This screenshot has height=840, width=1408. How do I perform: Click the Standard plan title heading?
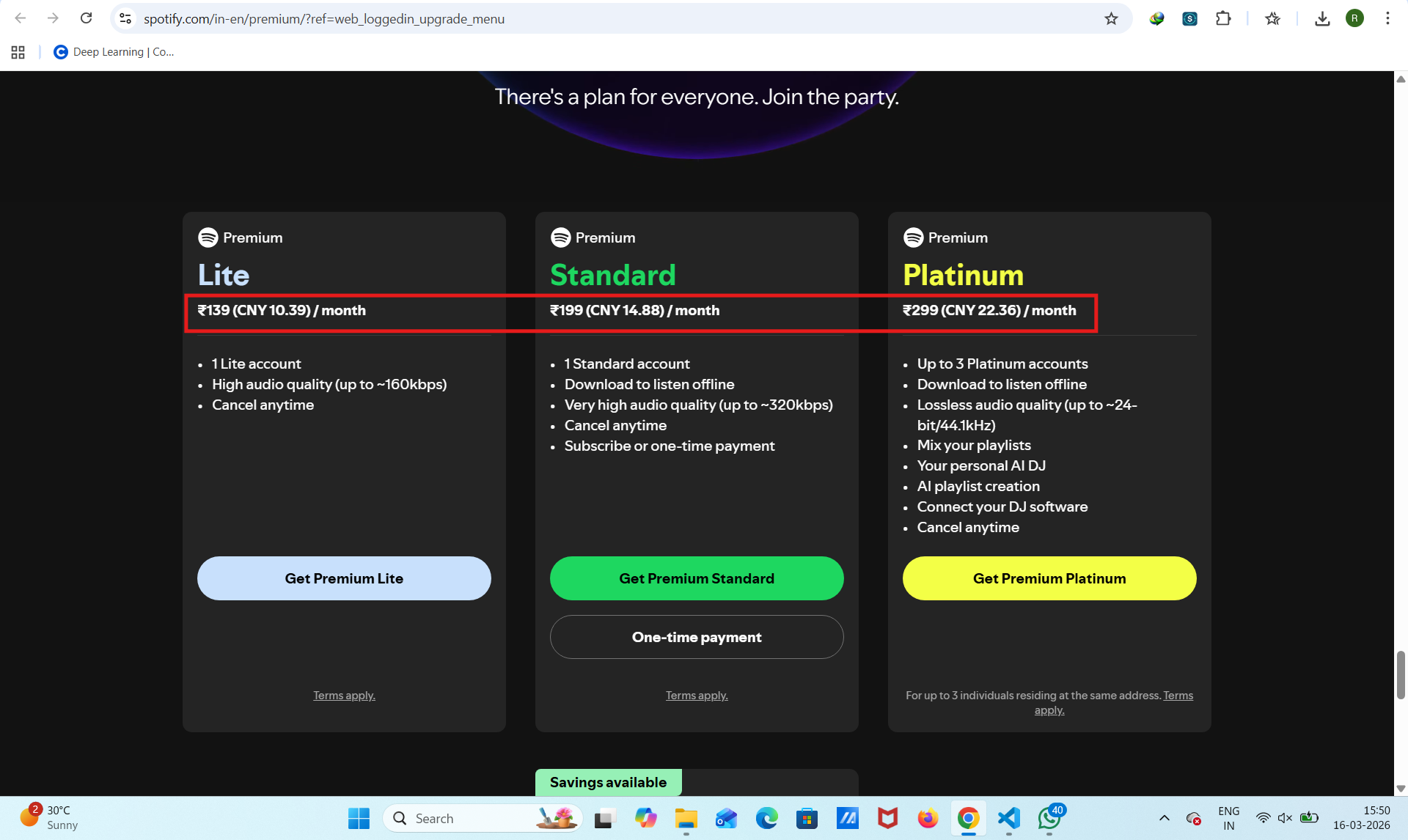(x=613, y=275)
